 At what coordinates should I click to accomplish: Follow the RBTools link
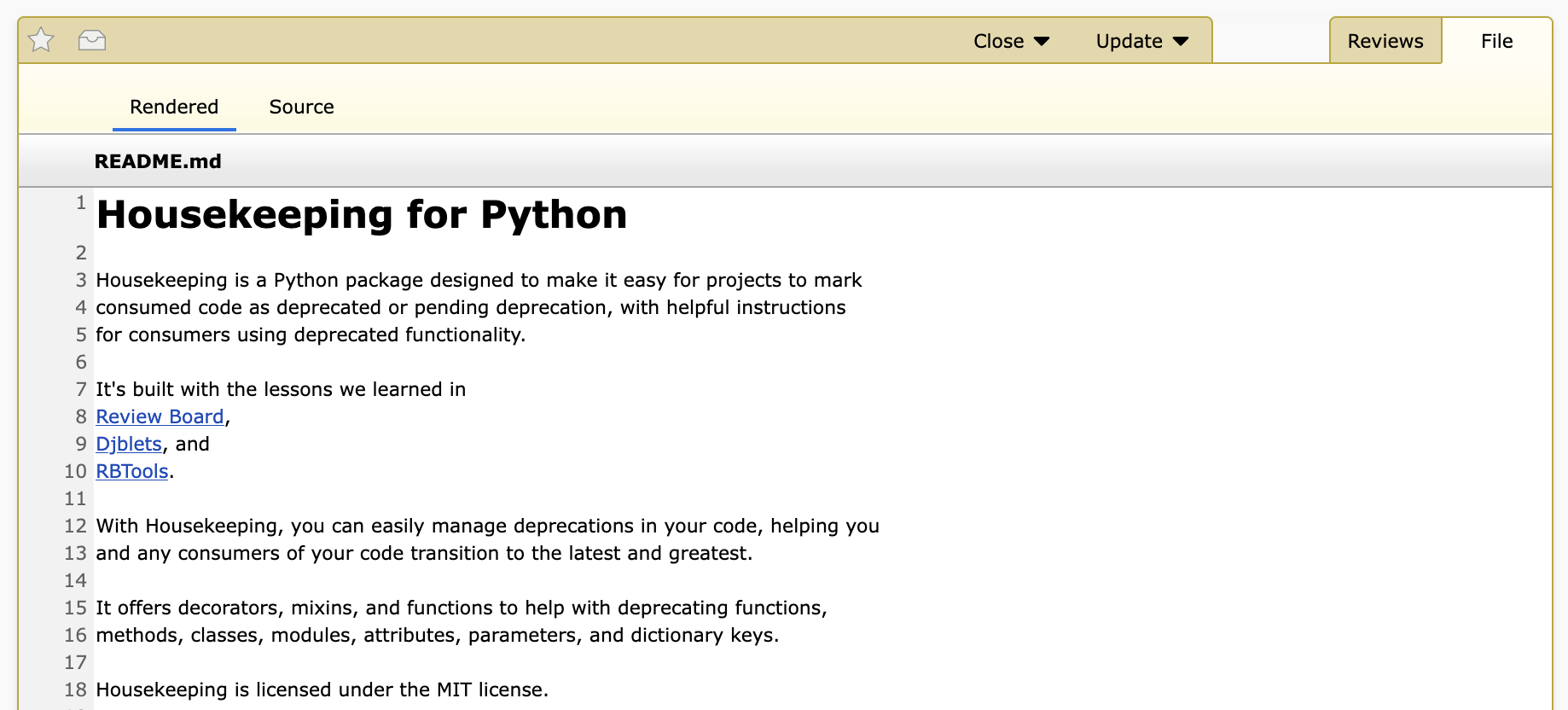132,471
